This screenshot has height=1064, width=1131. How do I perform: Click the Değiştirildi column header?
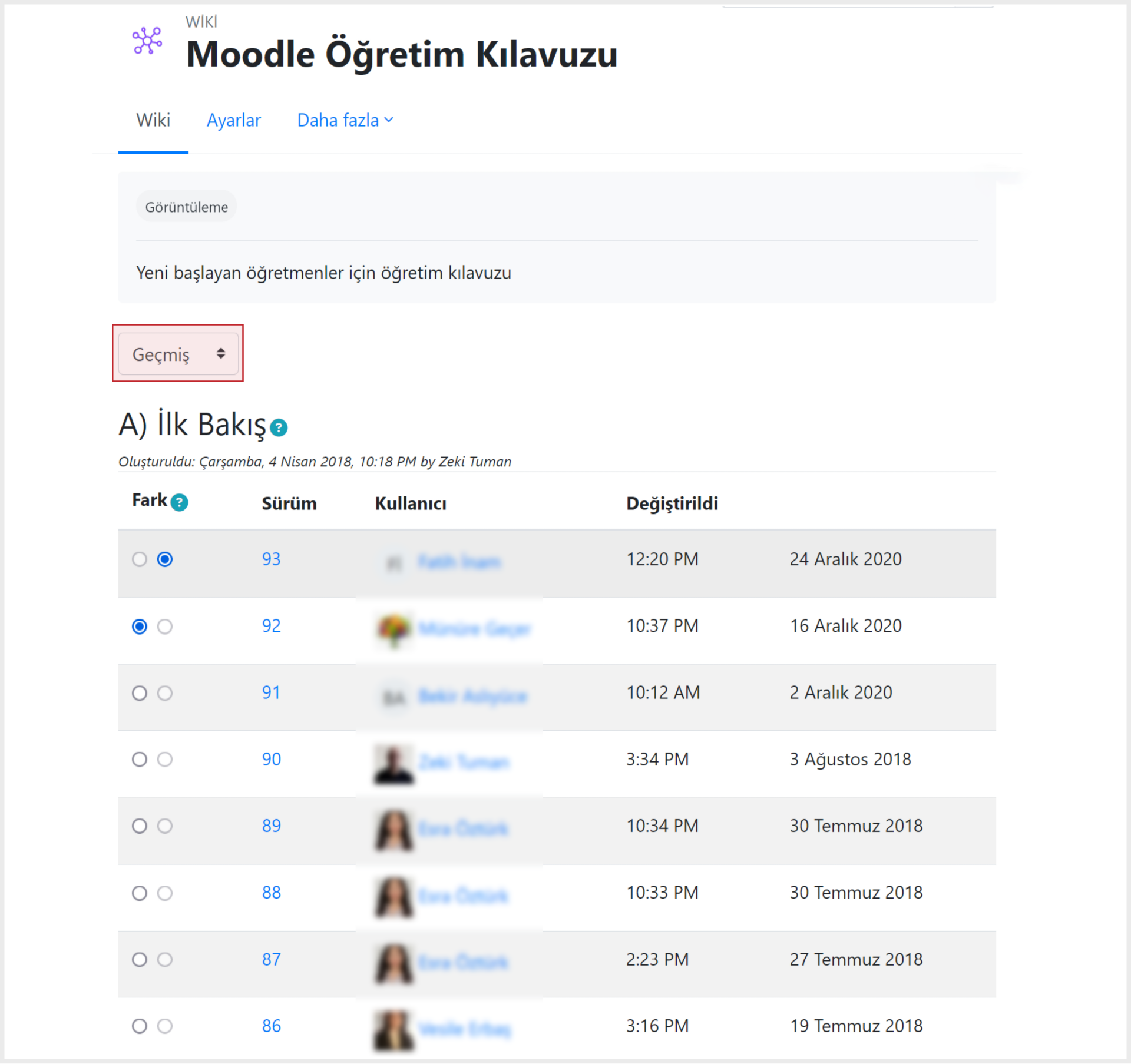point(672,504)
